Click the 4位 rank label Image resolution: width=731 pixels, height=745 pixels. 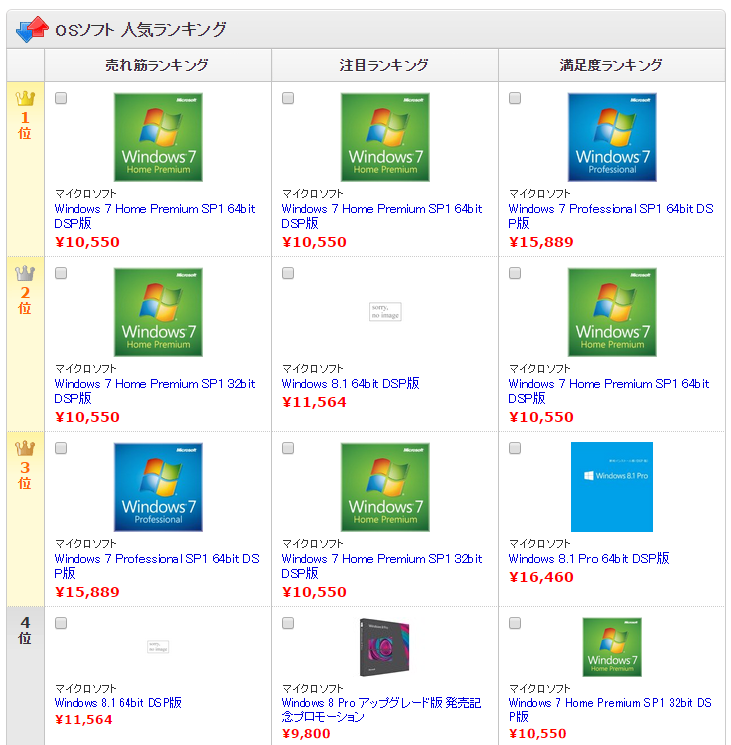click(25, 630)
